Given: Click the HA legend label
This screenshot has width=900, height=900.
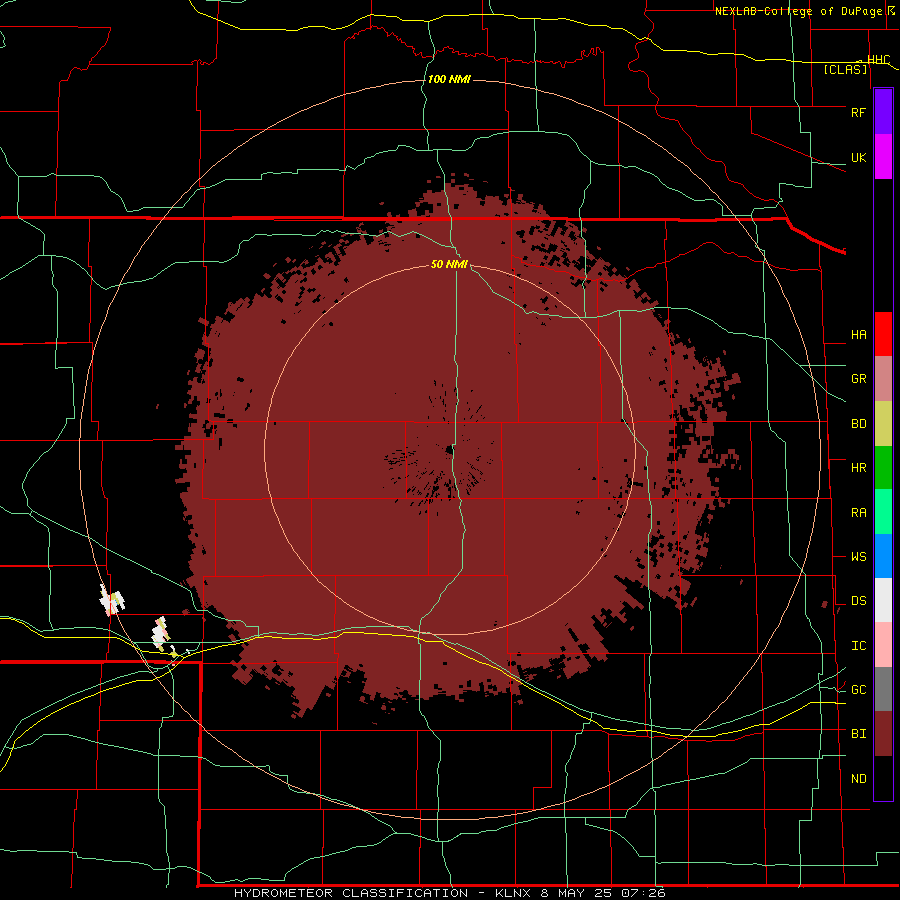Looking at the screenshot, I should (x=858, y=334).
